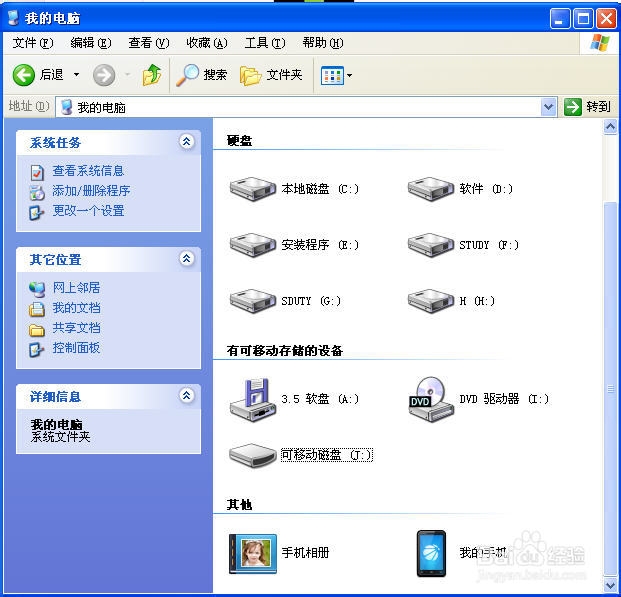Click the vertical scrollbar up arrow
621x597 pixels.
[610, 127]
